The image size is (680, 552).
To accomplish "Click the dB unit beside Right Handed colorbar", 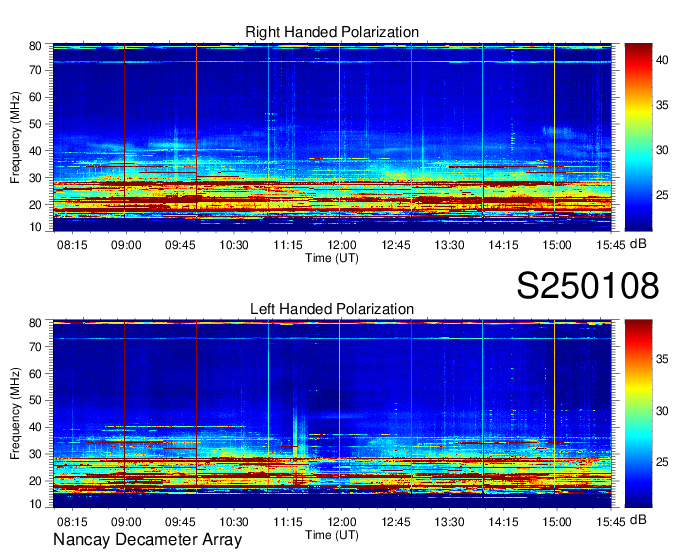I will coord(638,244).
